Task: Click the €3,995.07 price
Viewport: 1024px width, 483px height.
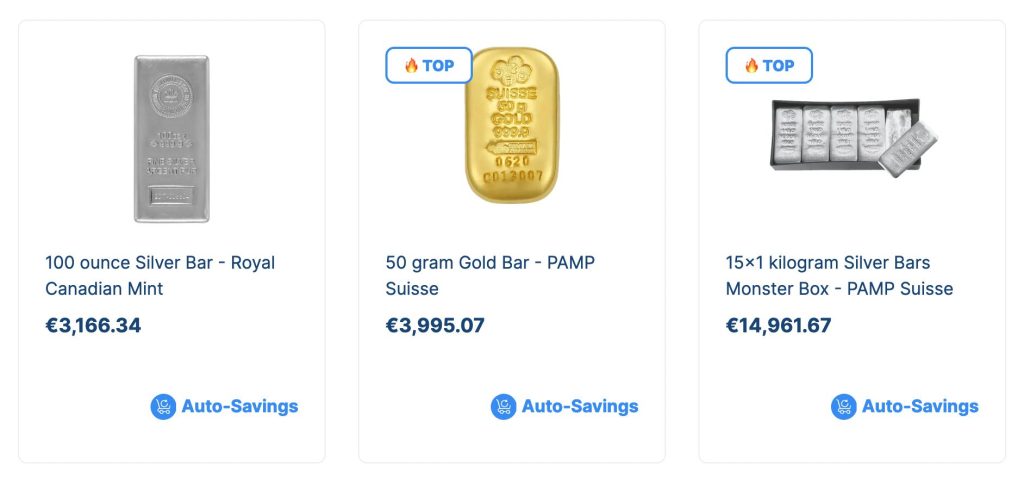Action: coord(435,326)
